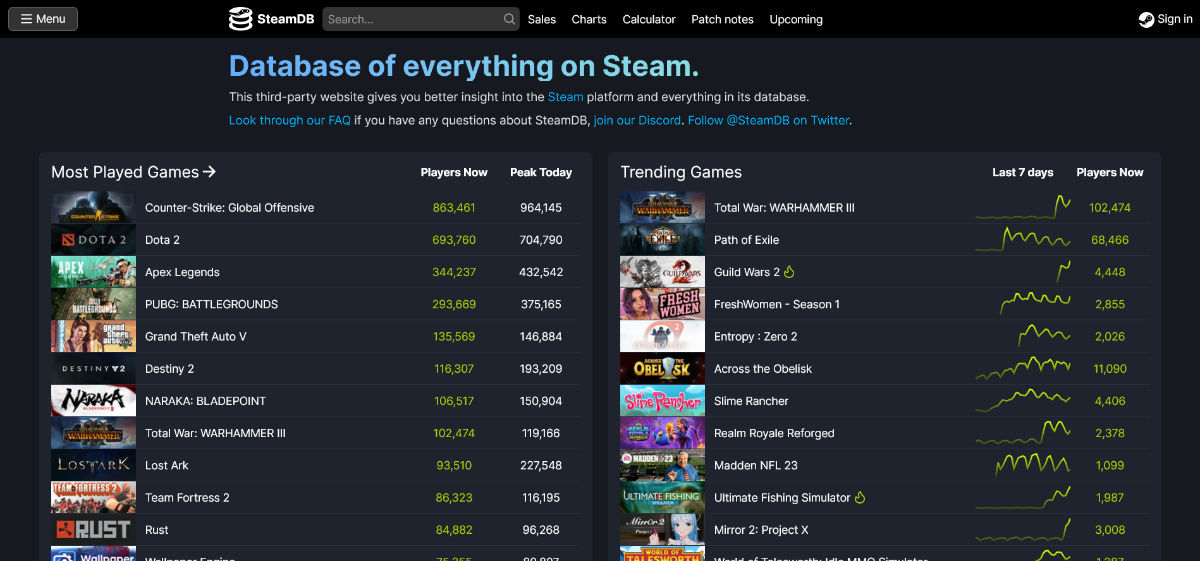Open the Destiny 2 title link
Viewport: 1200px width, 561px height.
(x=169, y=369)
